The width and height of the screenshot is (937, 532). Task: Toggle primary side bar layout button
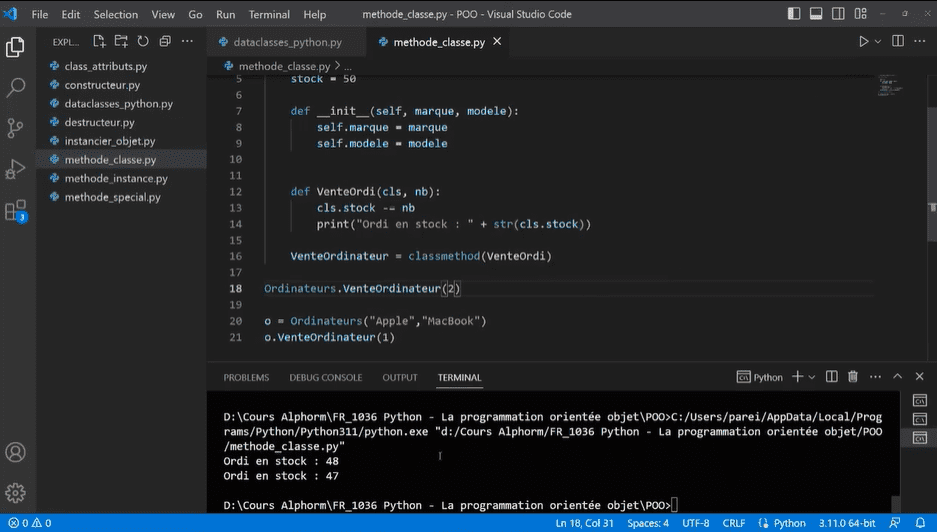(x=794, y=14)
